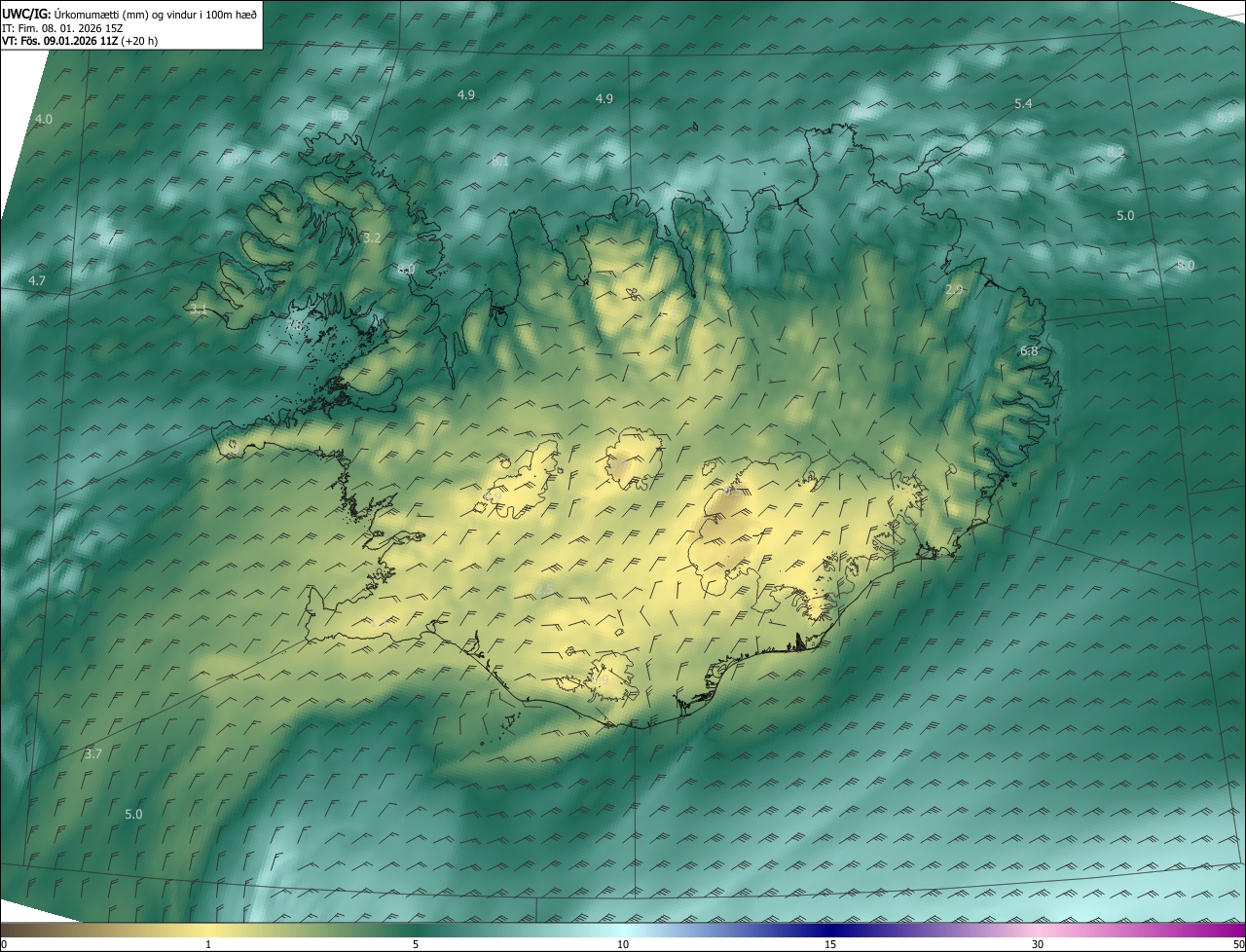Click the valid time line "VT: Fös. 09.01.2026 11Z (+20 h)"
This screenshot has height=952, width=1246.
coord(80,42)
